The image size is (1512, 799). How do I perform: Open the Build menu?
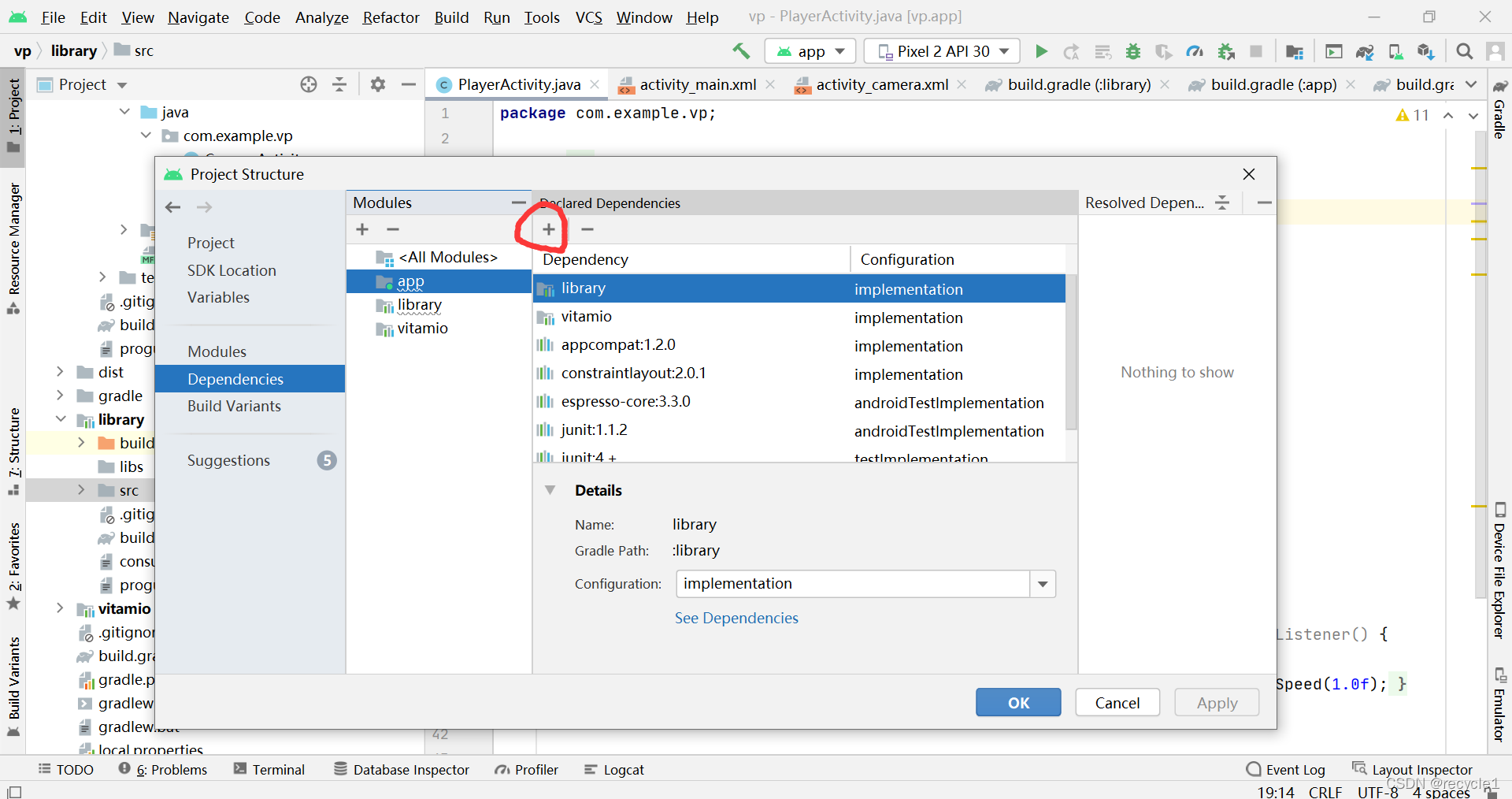(451, 17)
